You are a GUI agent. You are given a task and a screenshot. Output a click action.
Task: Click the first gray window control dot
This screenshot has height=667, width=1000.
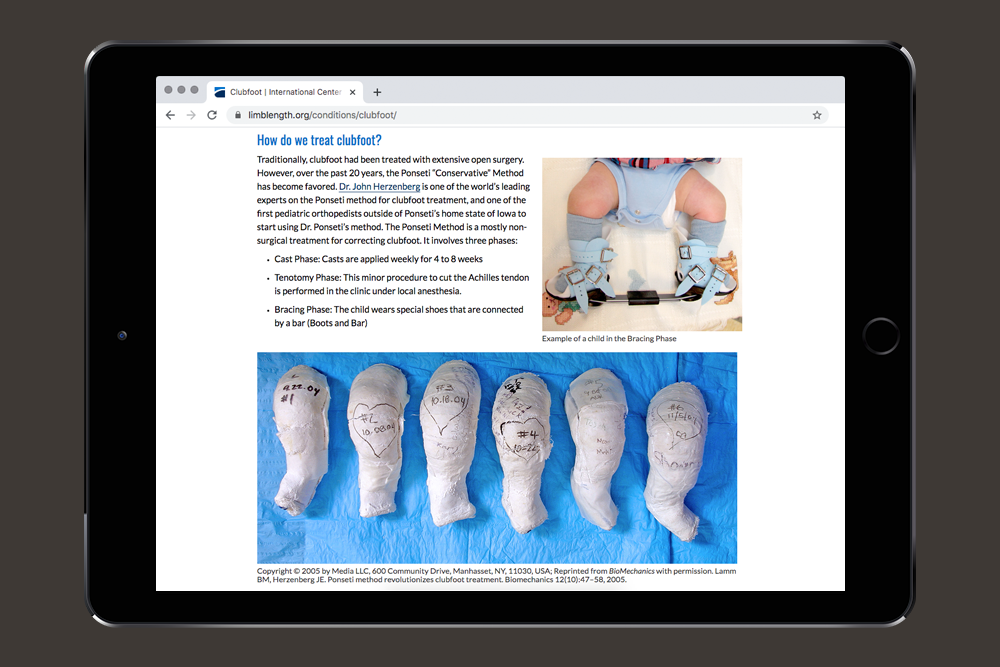(x=169, y=90)
